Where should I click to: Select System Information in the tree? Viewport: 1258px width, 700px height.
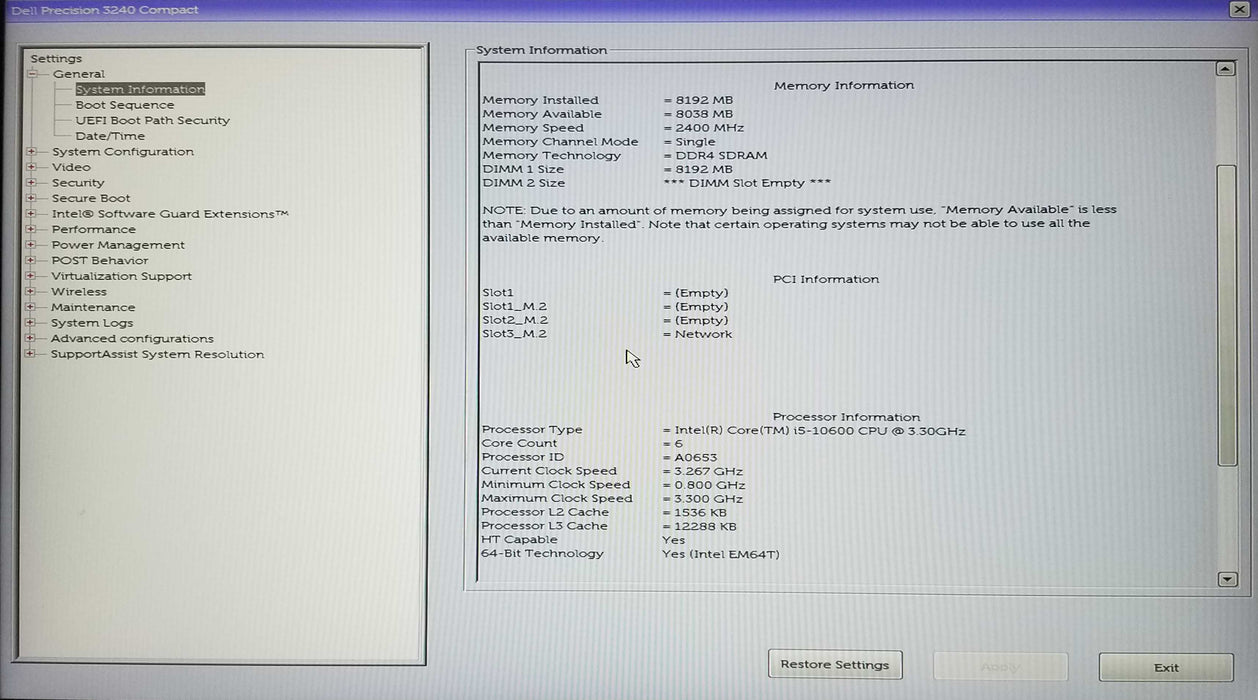pyautogui.click(x=140, y=89)
